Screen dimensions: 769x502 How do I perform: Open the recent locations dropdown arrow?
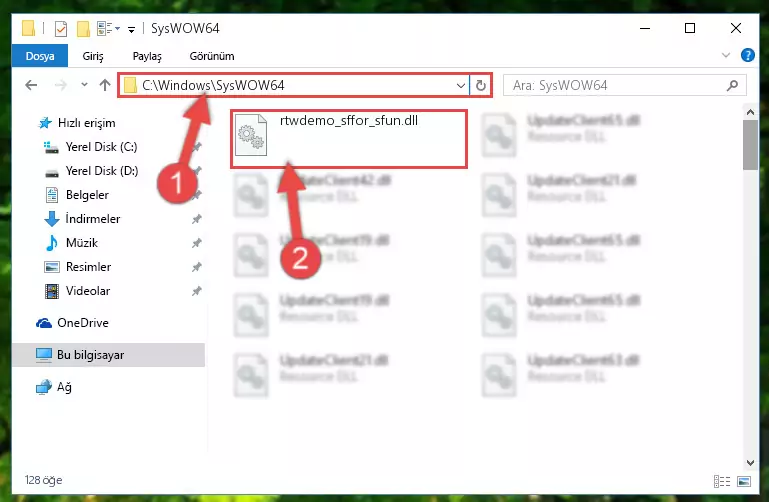(x=84, y=85)
